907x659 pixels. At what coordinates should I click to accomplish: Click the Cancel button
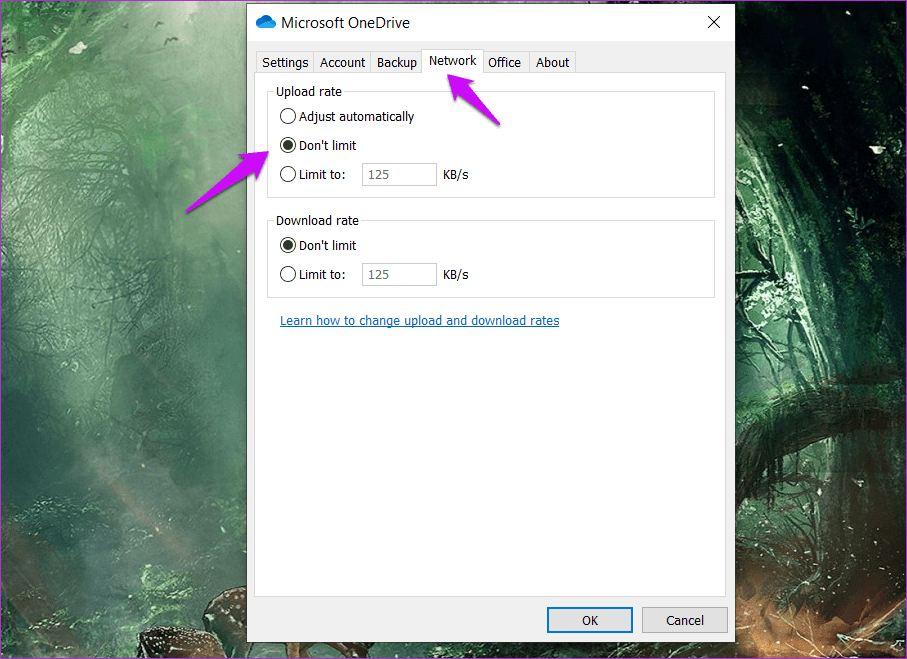tap(685, 620)
